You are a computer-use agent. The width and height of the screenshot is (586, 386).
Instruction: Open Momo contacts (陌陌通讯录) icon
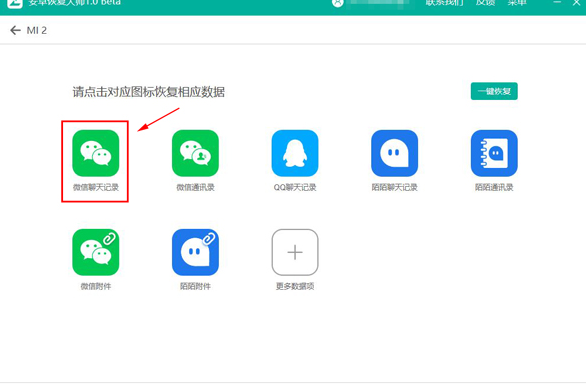494,153
